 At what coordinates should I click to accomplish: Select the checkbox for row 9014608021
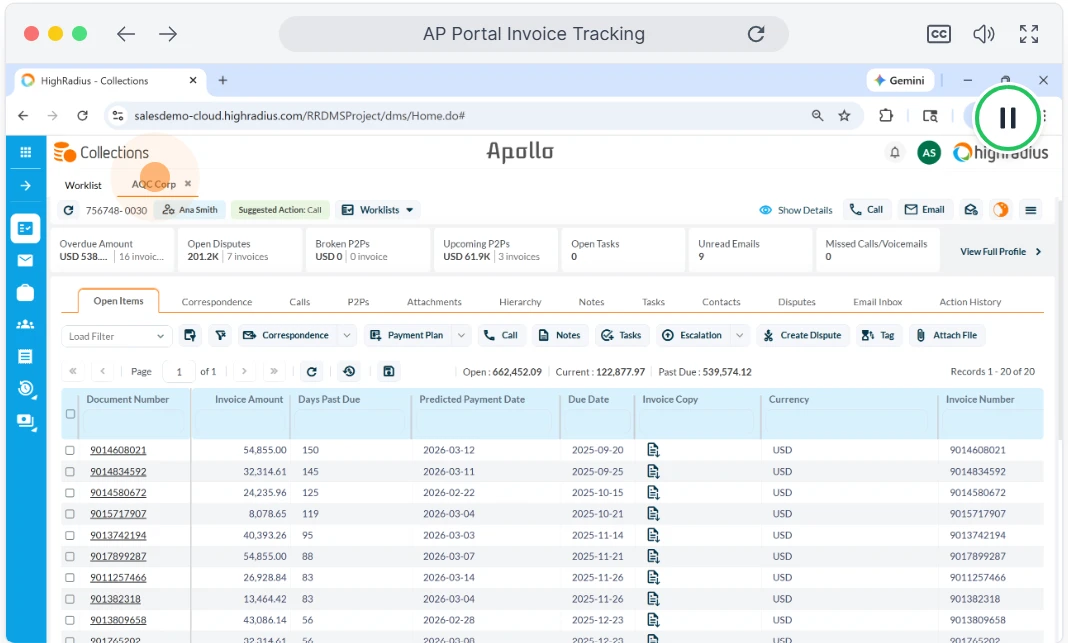pyautogui.click(x=69, y=450)
